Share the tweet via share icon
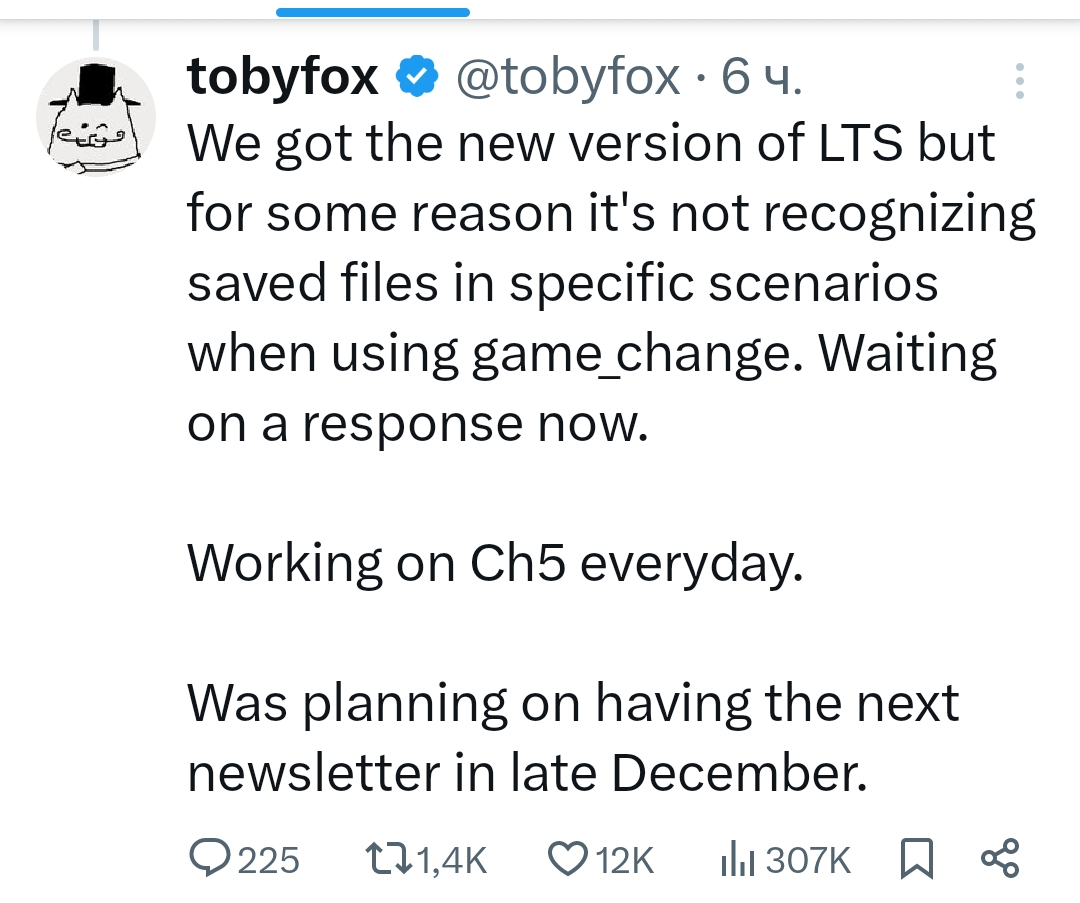This screenshot has width=1080, height=903. tap(1000, 858)
